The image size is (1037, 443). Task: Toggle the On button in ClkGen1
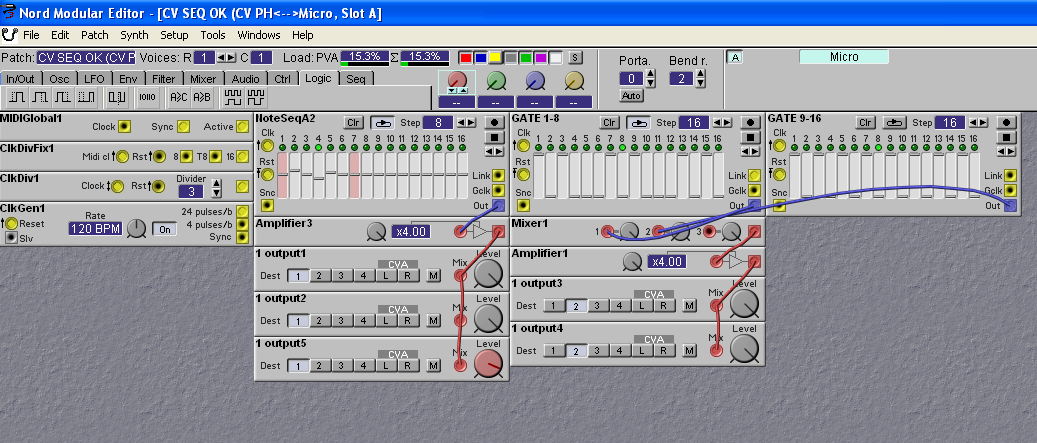click(163, 229)
